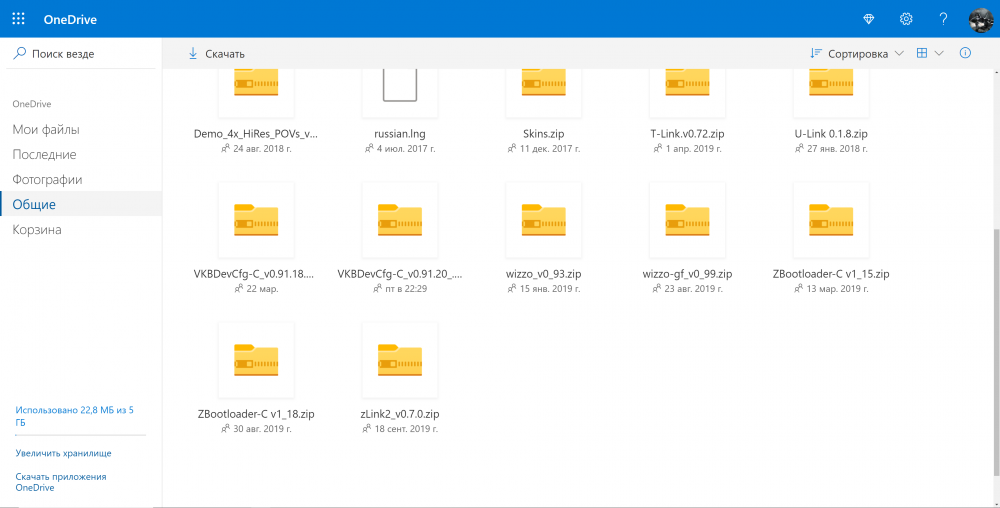
Task: Click date 22 мар.
Action: tap(262, 289)
